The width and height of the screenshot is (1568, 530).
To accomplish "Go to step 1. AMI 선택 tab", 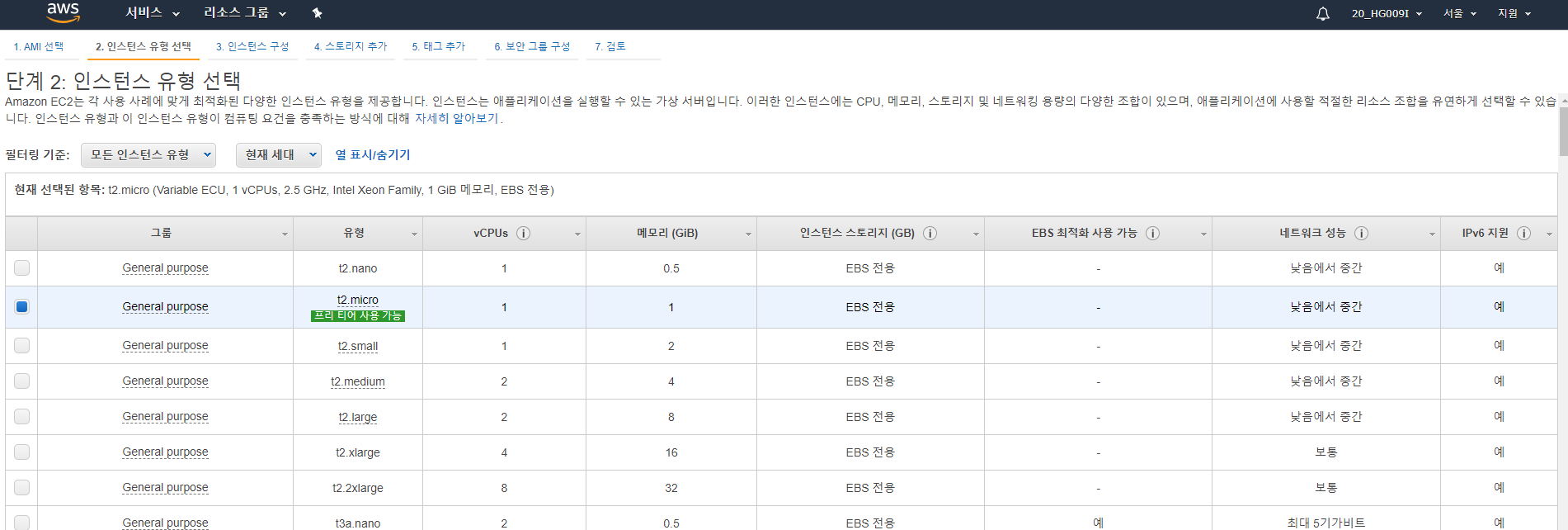I will coord(39,47).
